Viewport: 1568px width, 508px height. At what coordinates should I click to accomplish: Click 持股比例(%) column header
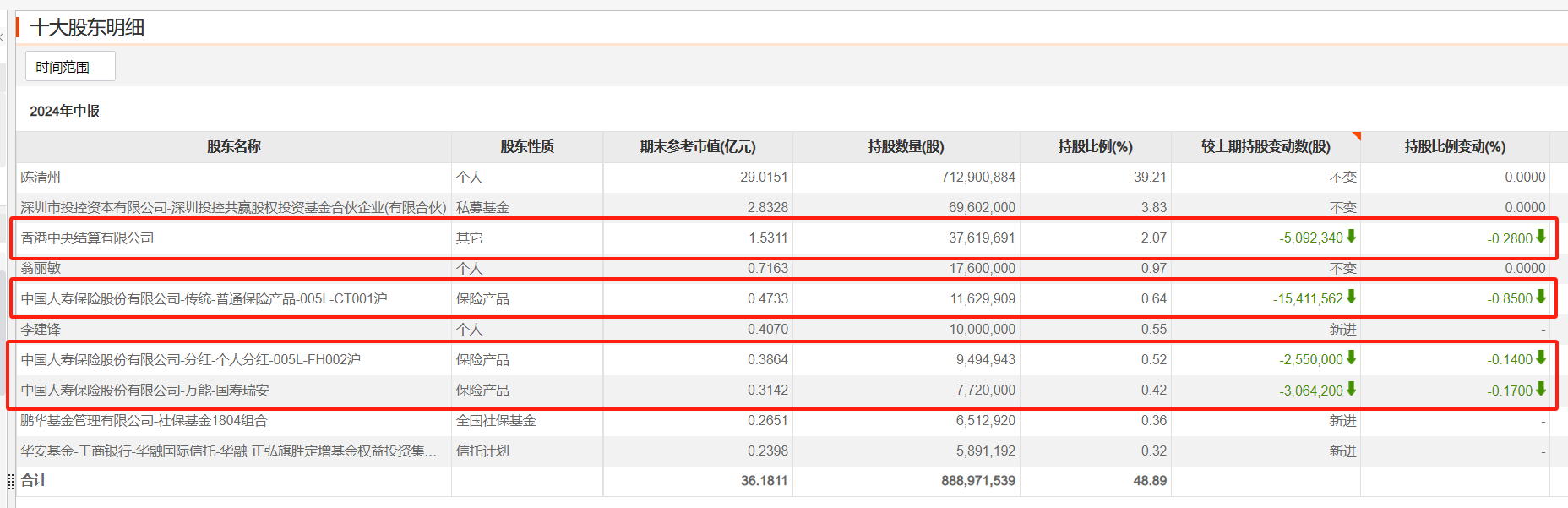coord(1096,147)
